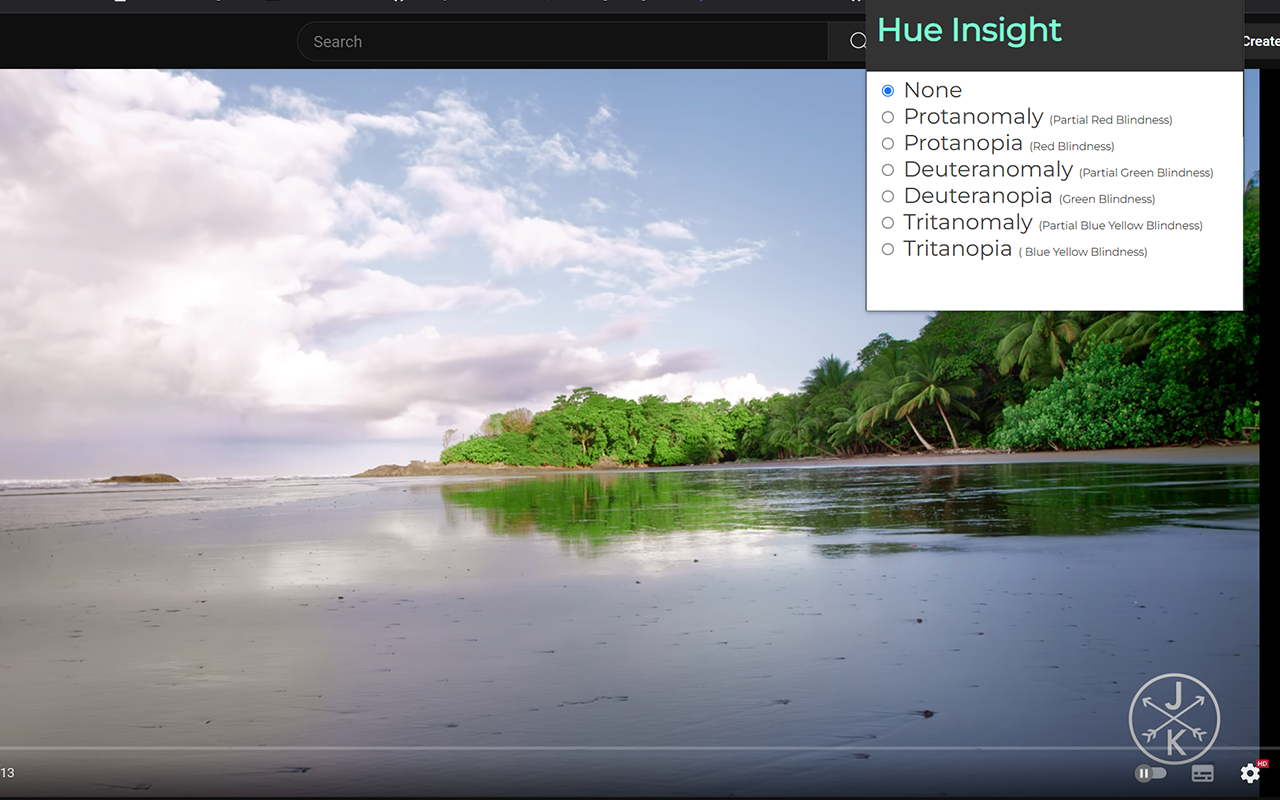This screenshot has width=1280, height=800.
Task: Click the "(Partial Blue Yellow Blindness)" label
Action: coord(1120,226)
